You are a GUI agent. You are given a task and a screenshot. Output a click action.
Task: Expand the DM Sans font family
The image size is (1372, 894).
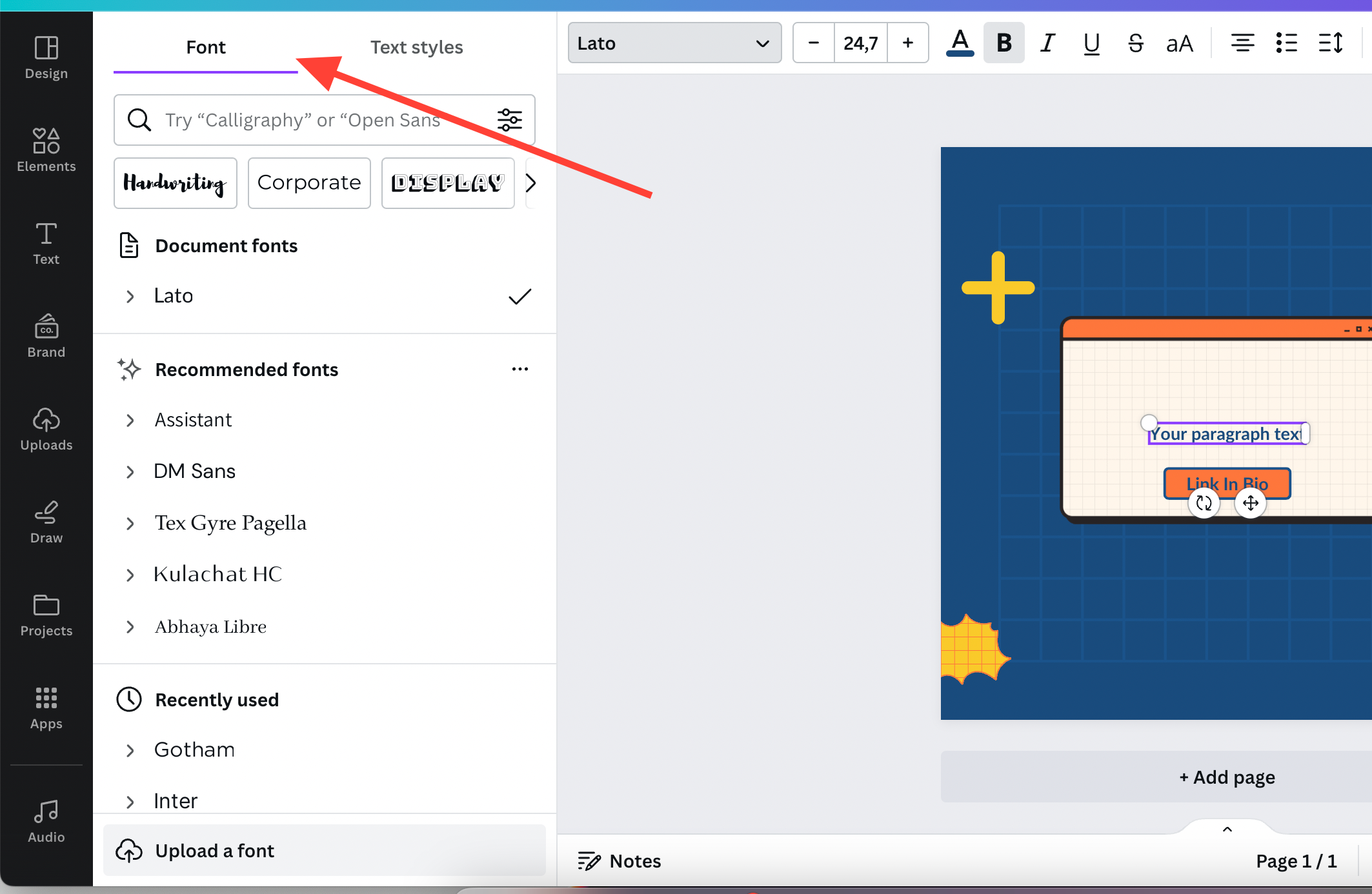click(131, 472)
